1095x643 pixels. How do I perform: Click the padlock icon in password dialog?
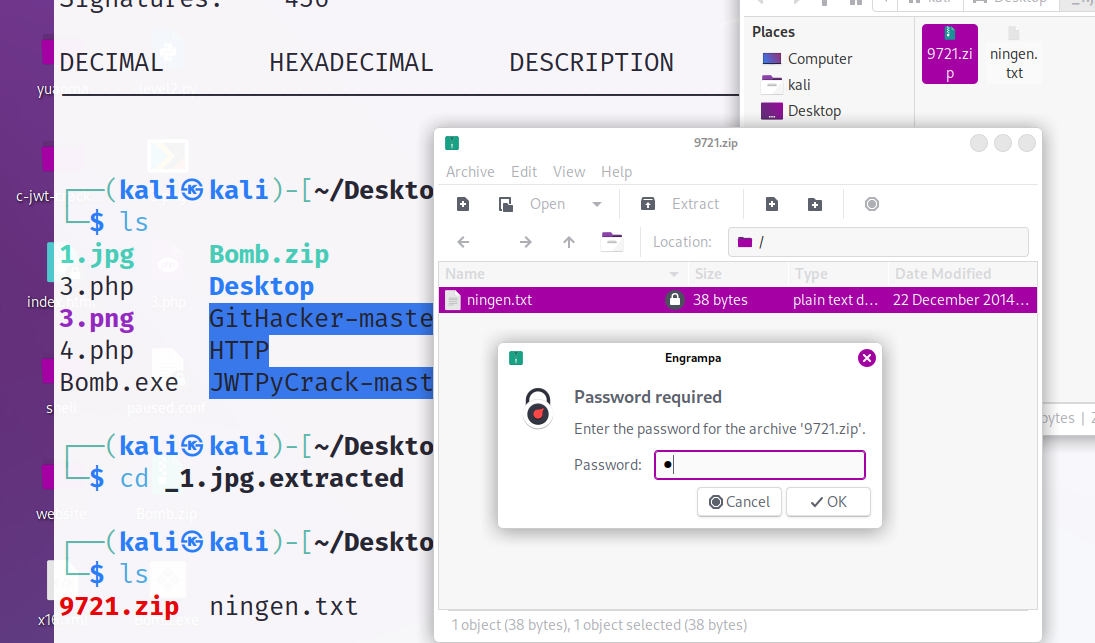538,408
